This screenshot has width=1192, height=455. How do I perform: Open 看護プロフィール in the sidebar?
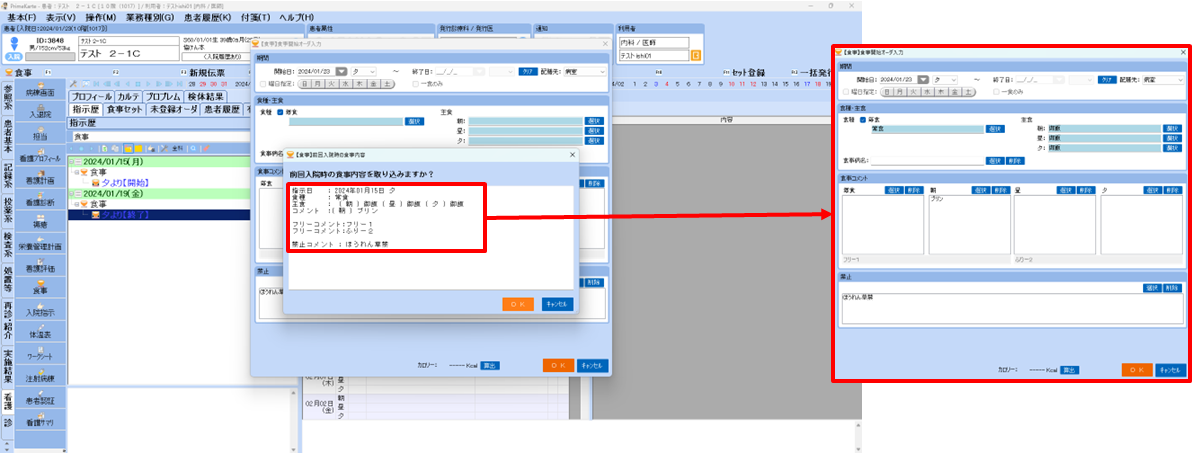40,154
